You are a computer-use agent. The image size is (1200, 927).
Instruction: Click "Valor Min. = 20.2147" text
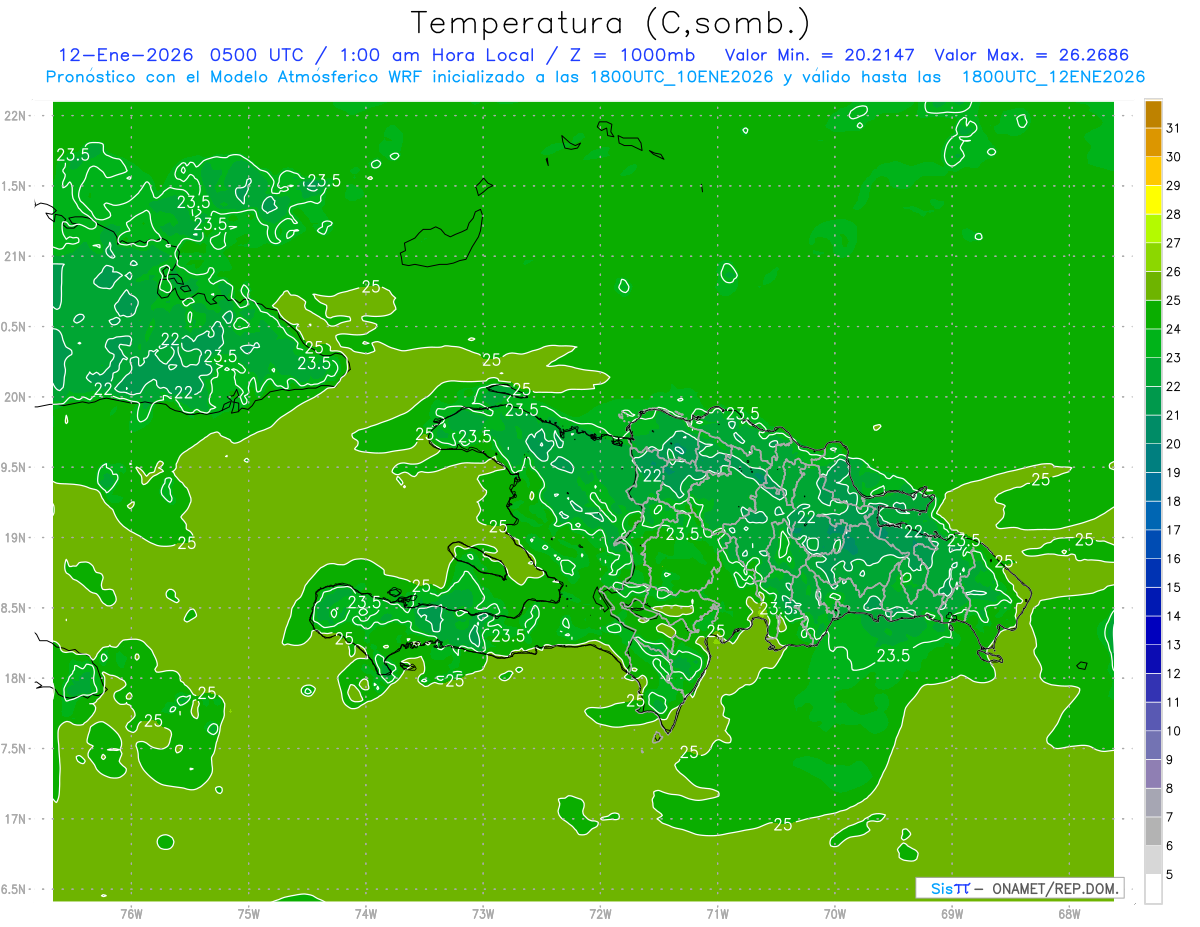point(820,54)
